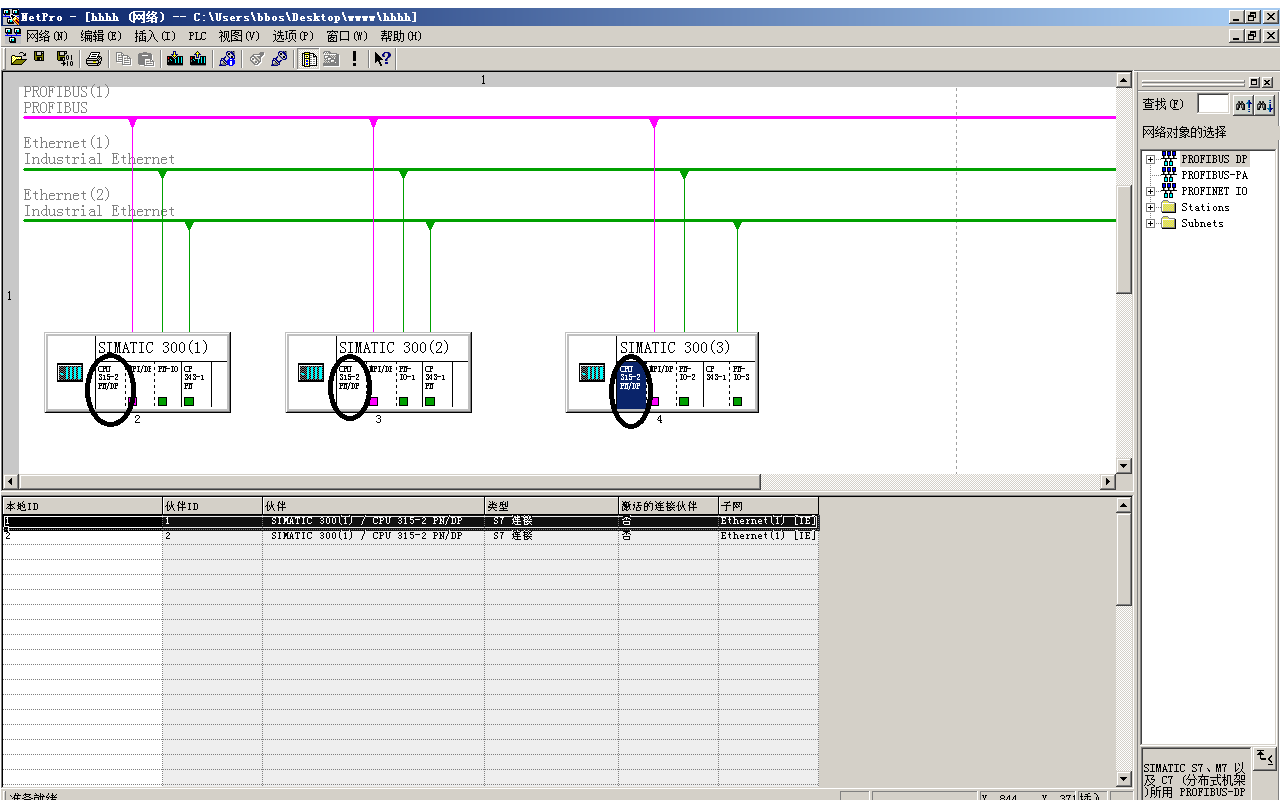Open the 窗口(W) menu

click(x=347, y=36)
